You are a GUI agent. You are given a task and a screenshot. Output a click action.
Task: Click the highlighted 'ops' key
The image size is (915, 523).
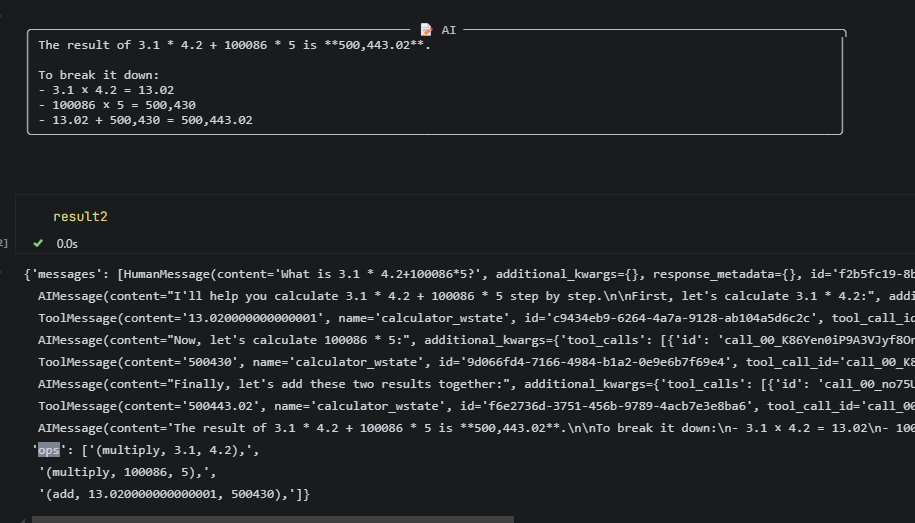48,450
